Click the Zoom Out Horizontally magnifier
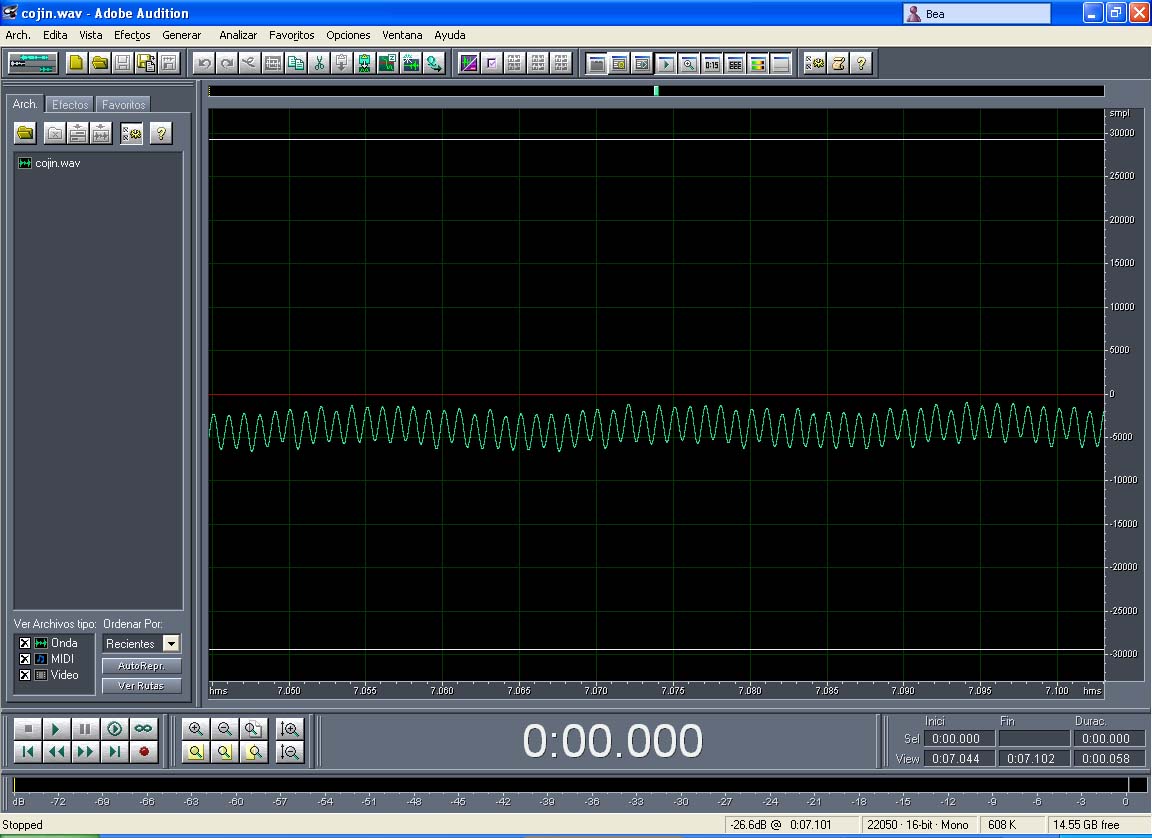Screen dimensions: 1152x838 coord(224,729)
